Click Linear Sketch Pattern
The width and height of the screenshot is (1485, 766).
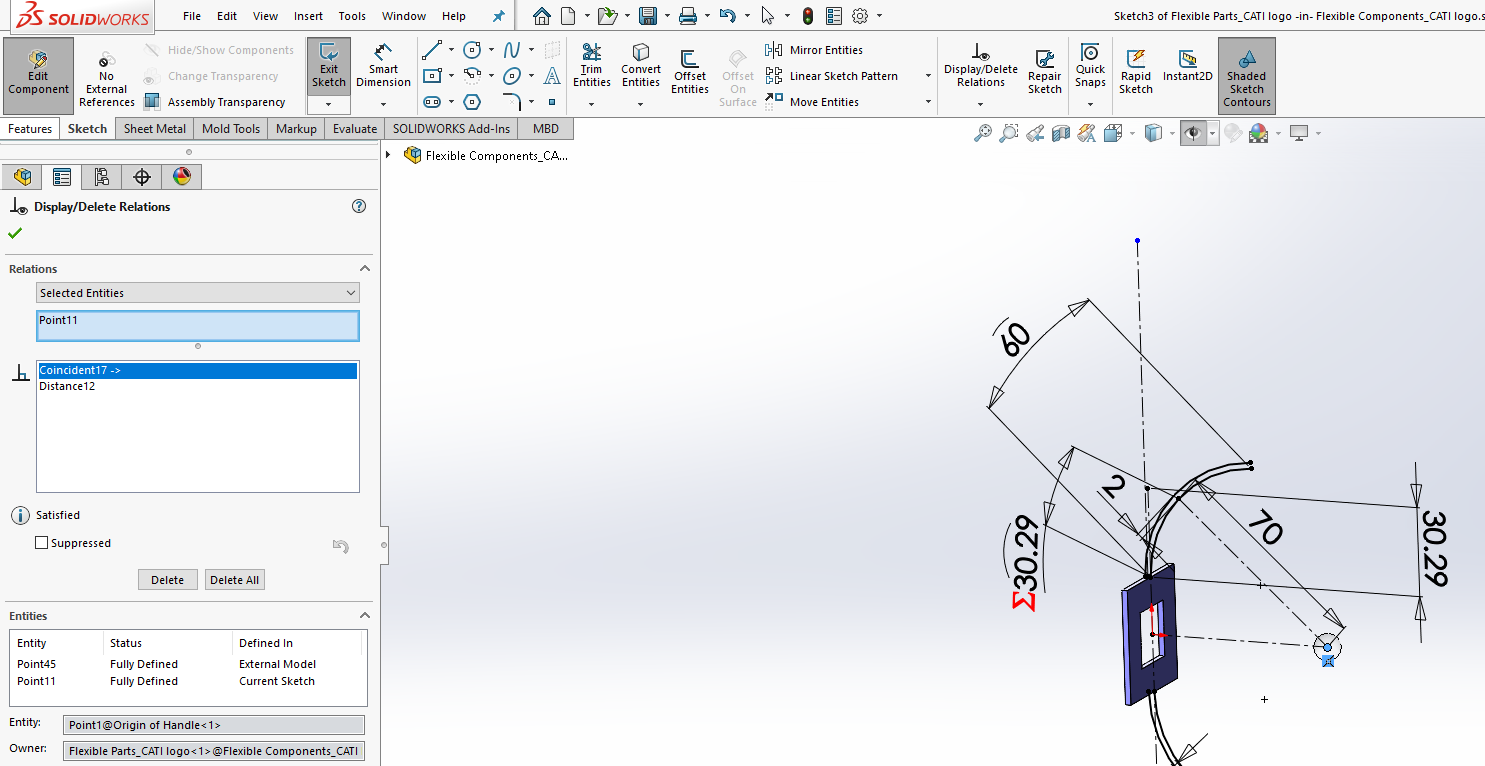pos(832,76)
